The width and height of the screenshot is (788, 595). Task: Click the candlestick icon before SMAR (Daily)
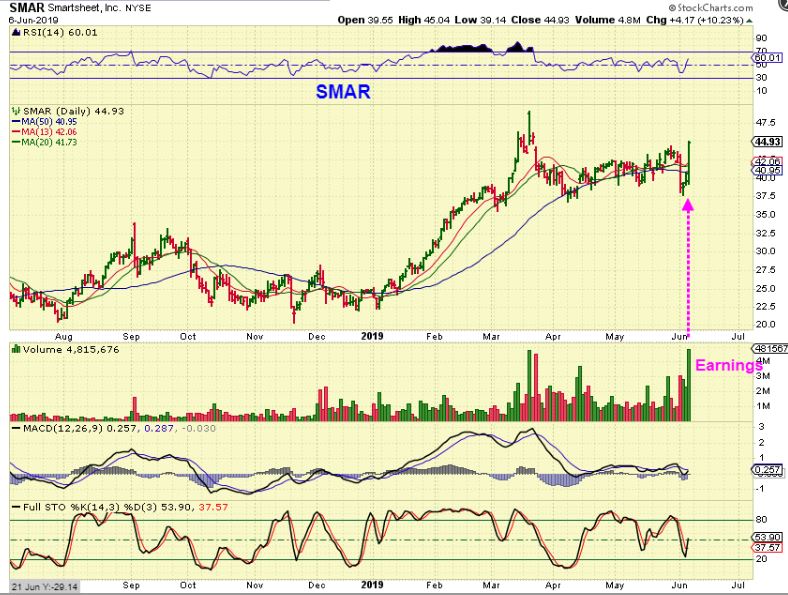(16, 111)
